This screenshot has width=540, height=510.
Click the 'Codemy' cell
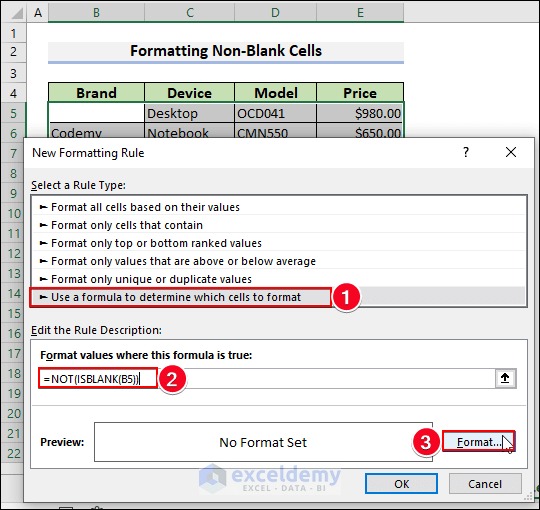coord(96,131)
